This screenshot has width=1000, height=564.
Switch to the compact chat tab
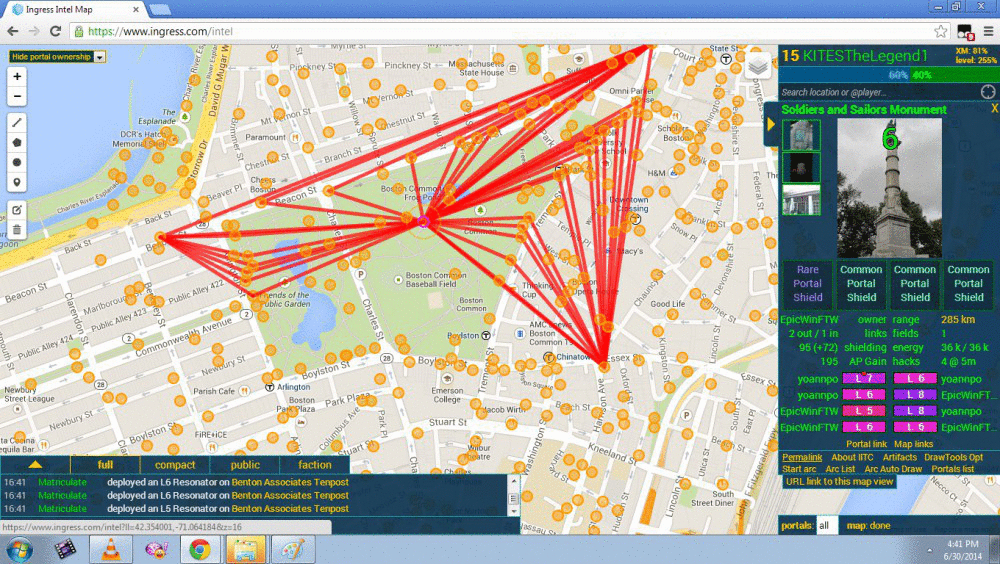(175, 465)
